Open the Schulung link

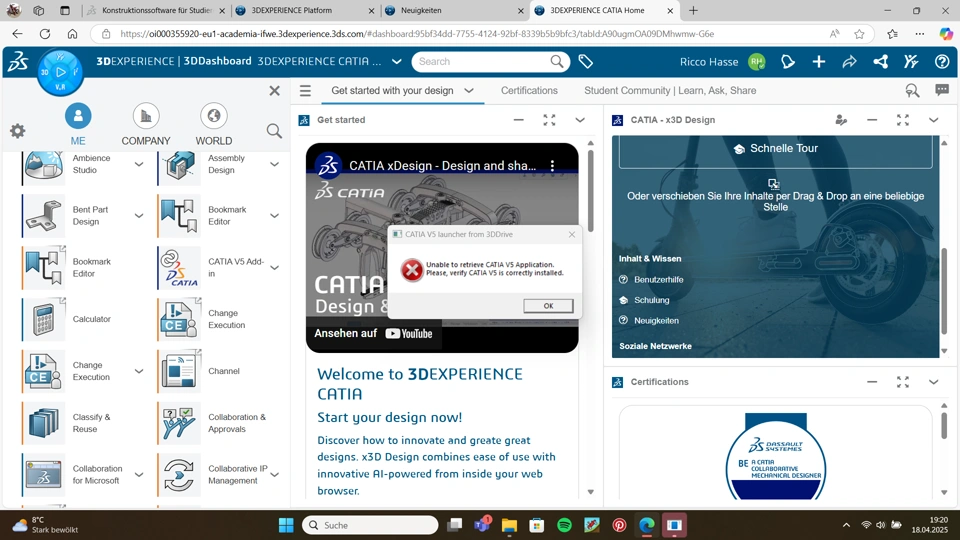coord(651,300)
